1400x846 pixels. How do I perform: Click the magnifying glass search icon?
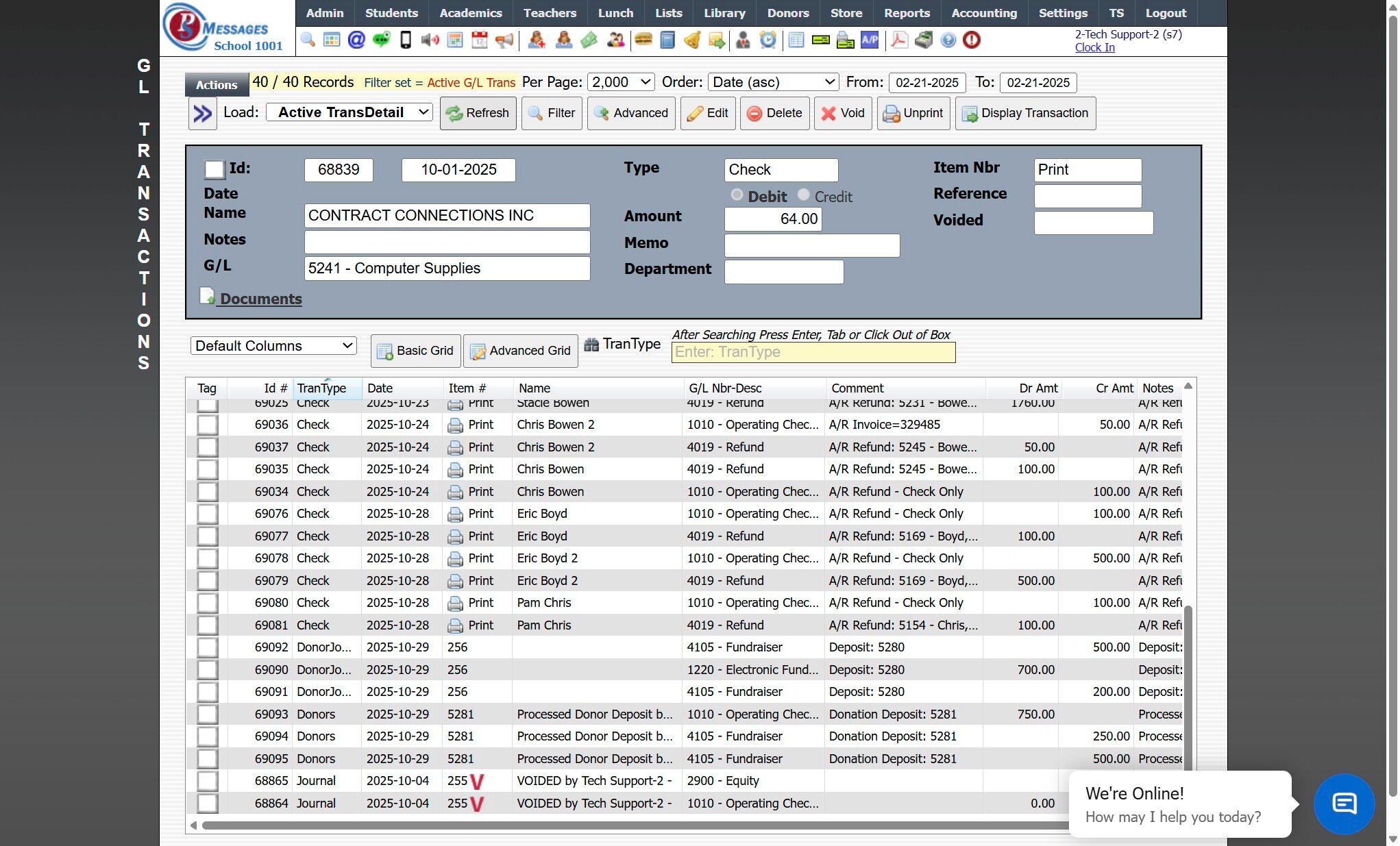(x=308, y=40)
